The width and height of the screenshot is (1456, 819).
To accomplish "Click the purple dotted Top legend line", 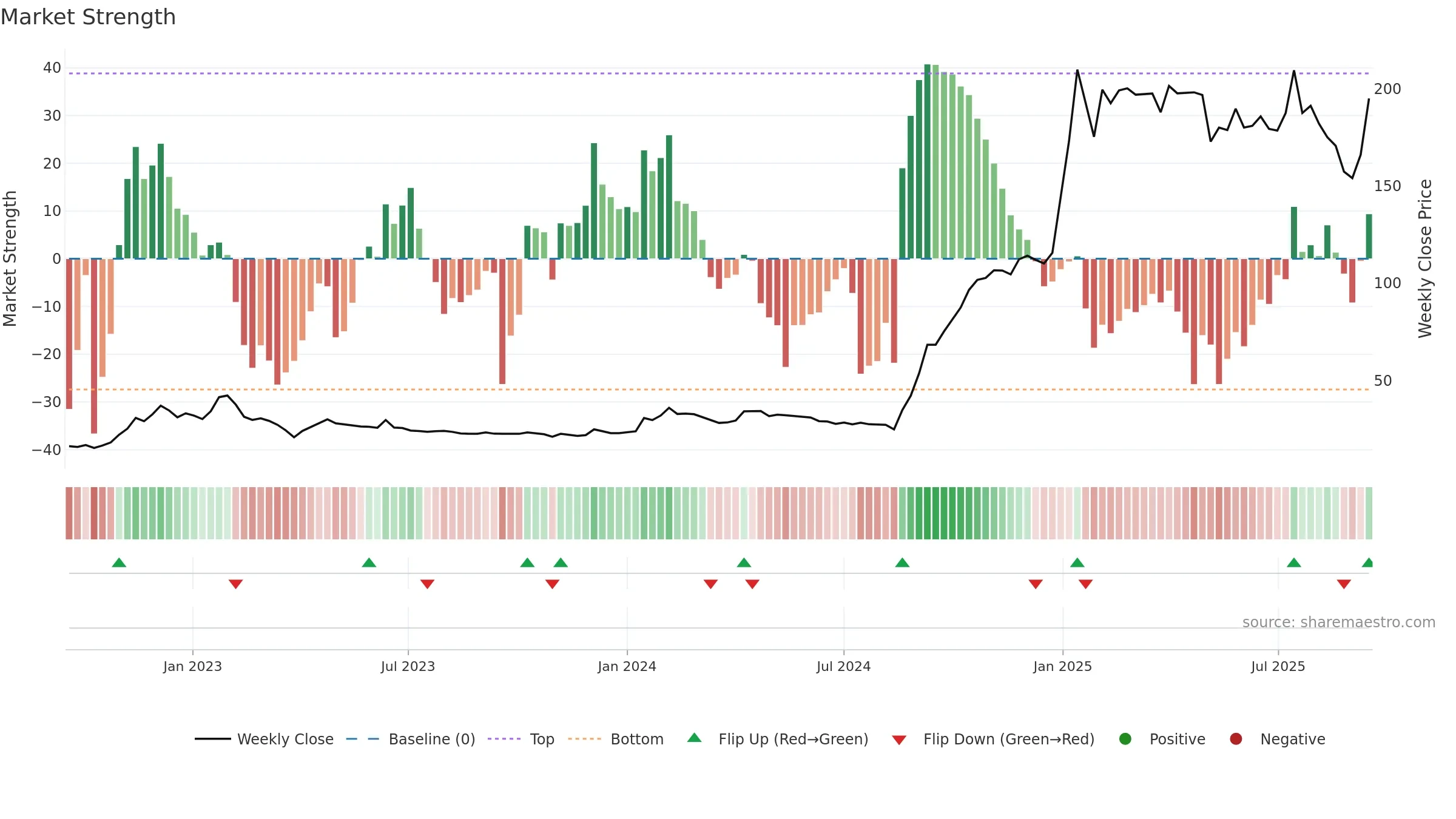I will pos(504,739).
